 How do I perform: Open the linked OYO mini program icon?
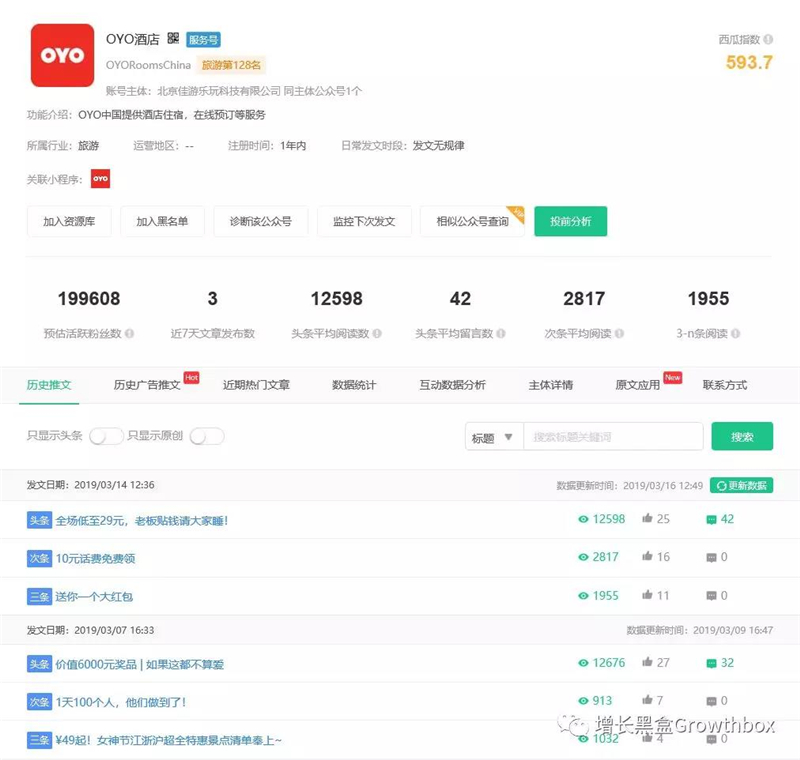pos(101,179)
